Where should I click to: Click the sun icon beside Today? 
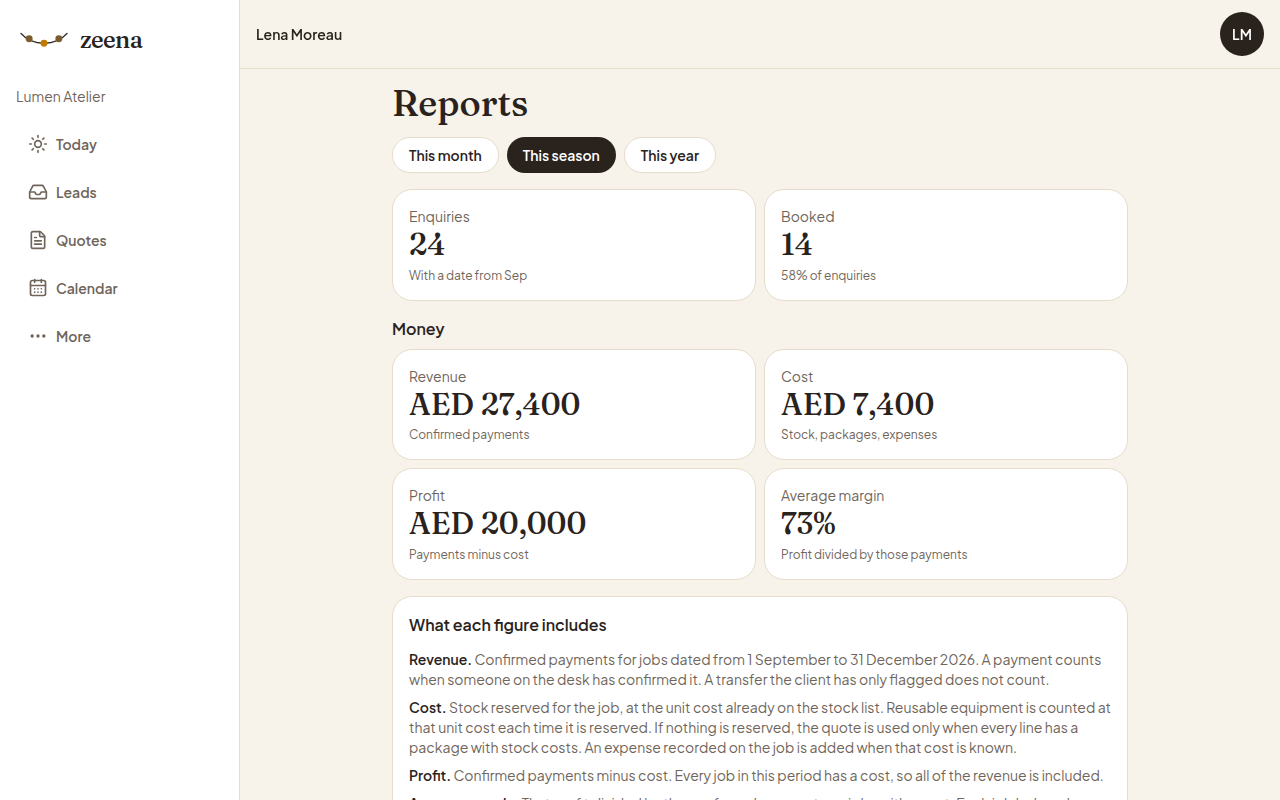pos(38,144)
